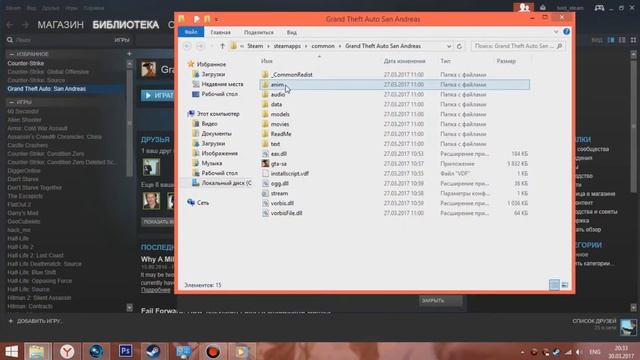Image resolution: width=640 pixels, height=360 pixels.
Task: Open Yandex browser from taskbar
Action: (x=67, y=351)
